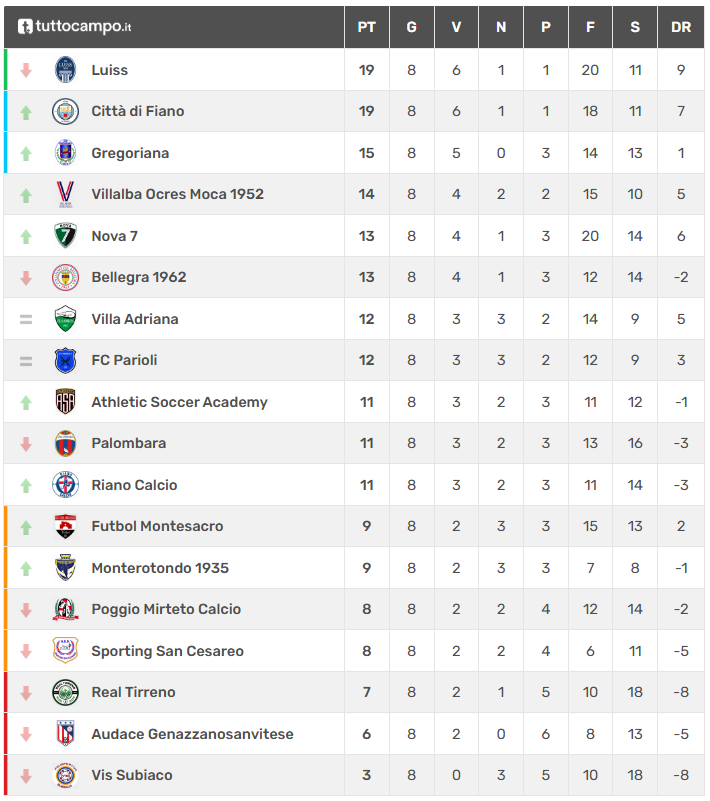Click the Villalba Ocres Moca crest
This screenshot has height=801, width=710.
[65, 194]
